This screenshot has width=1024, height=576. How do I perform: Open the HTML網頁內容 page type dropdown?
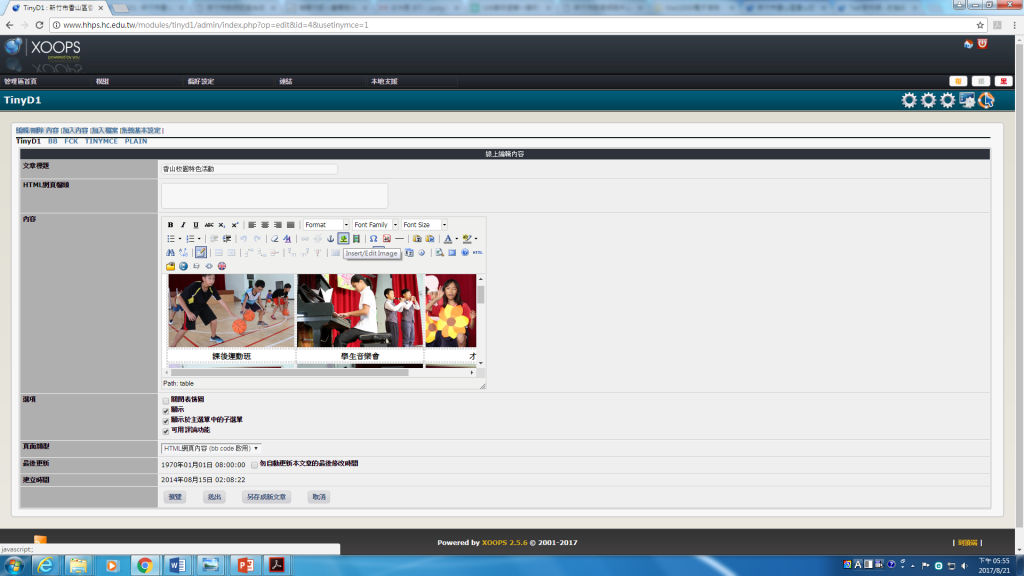[x=211, y=448]
